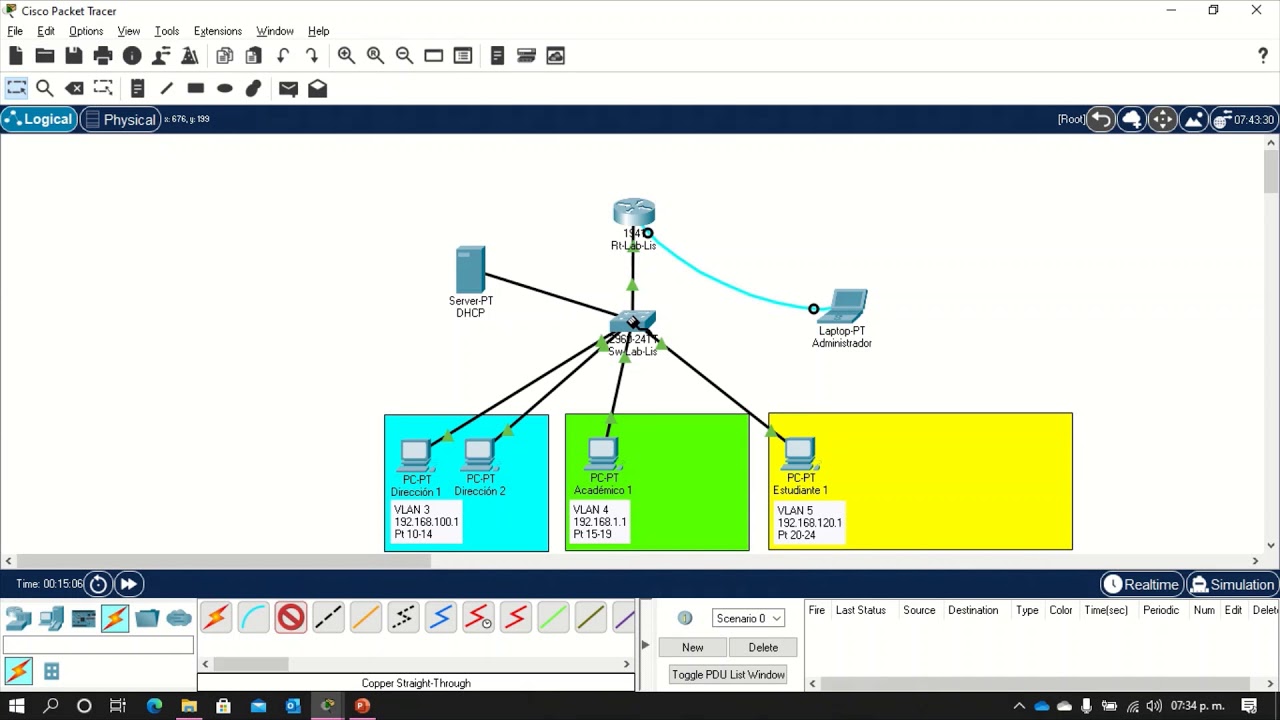1280x720 pixels.
Task: Pick the Inspect magnifier tool
Action: tap(45, 88)
